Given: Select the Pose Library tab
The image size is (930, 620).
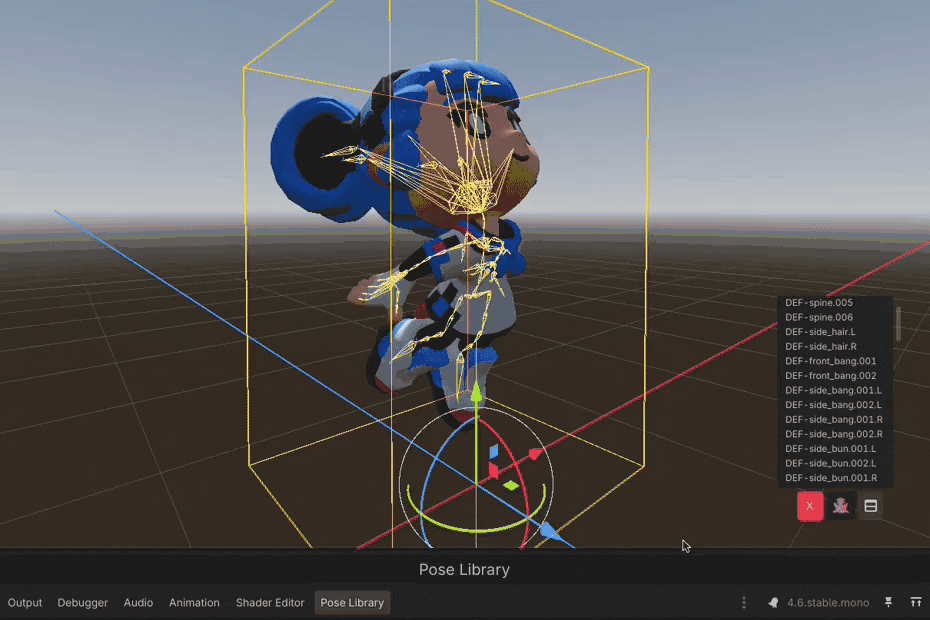Looking at the screenshot, I should pyautogui.click(x=352, y=603).
